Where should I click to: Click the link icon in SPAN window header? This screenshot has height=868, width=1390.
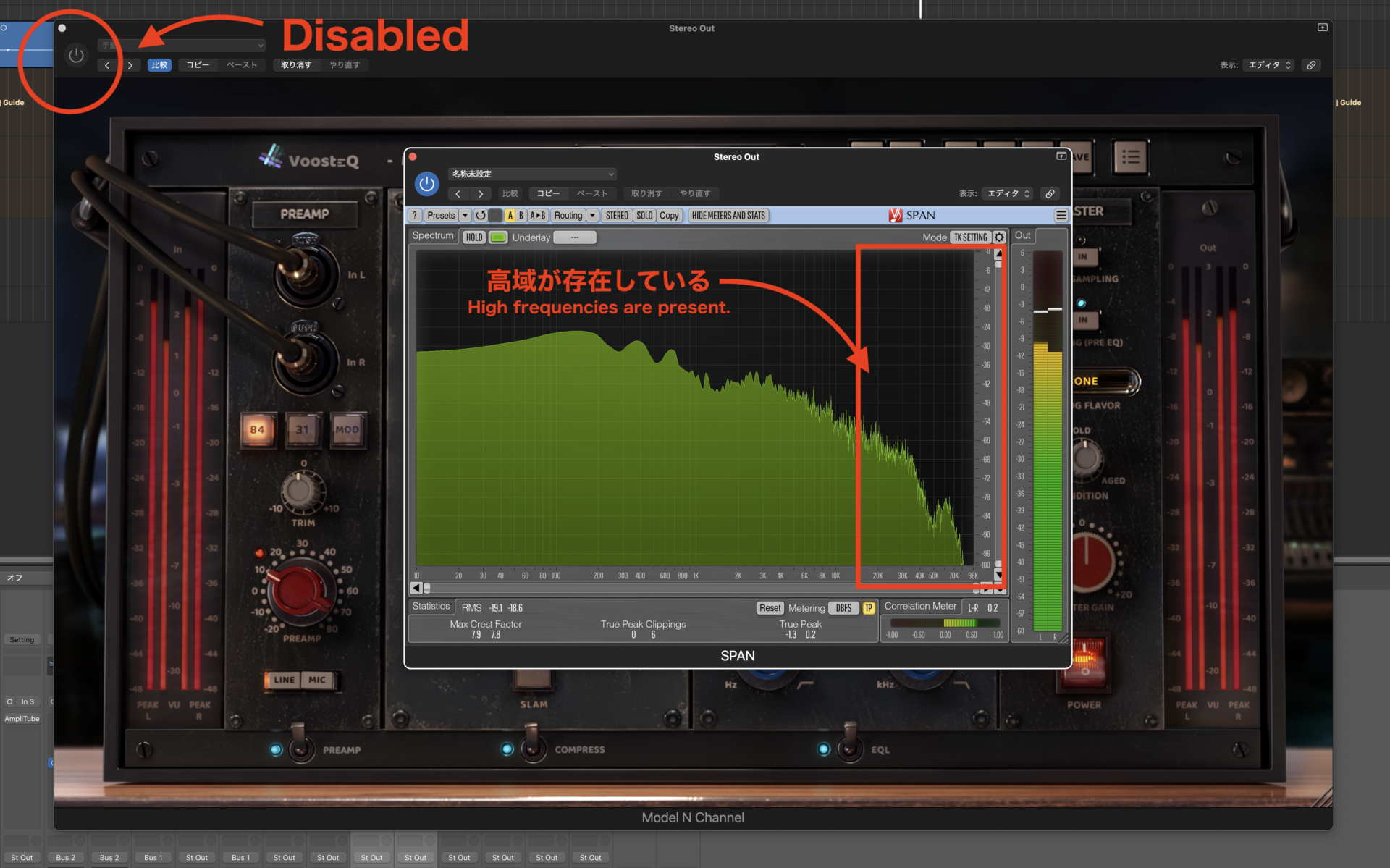tap(1050, 193)
